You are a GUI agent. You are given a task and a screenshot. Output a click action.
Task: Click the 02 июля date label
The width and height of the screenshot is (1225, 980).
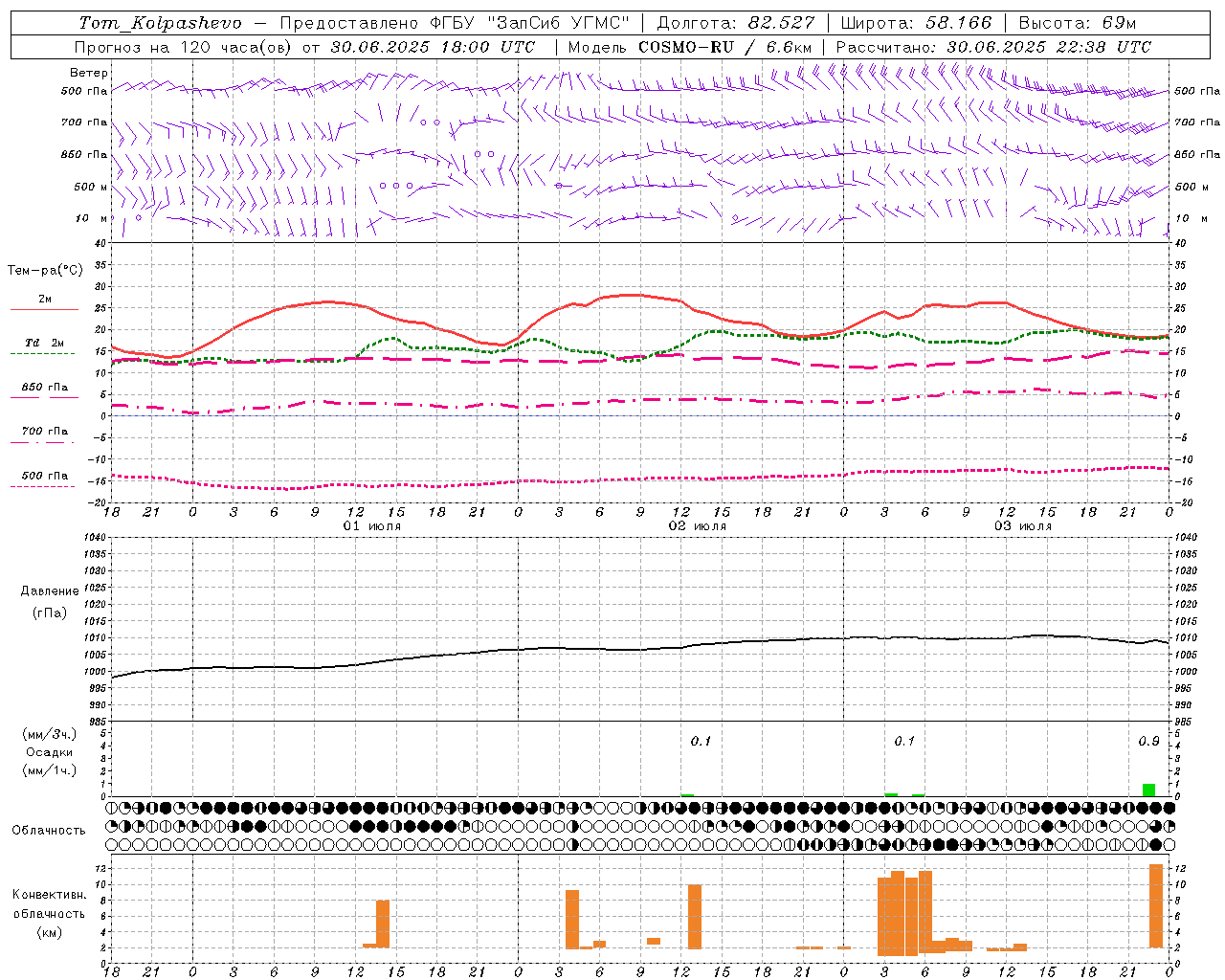pyautogui.click(x=698, y=526)
